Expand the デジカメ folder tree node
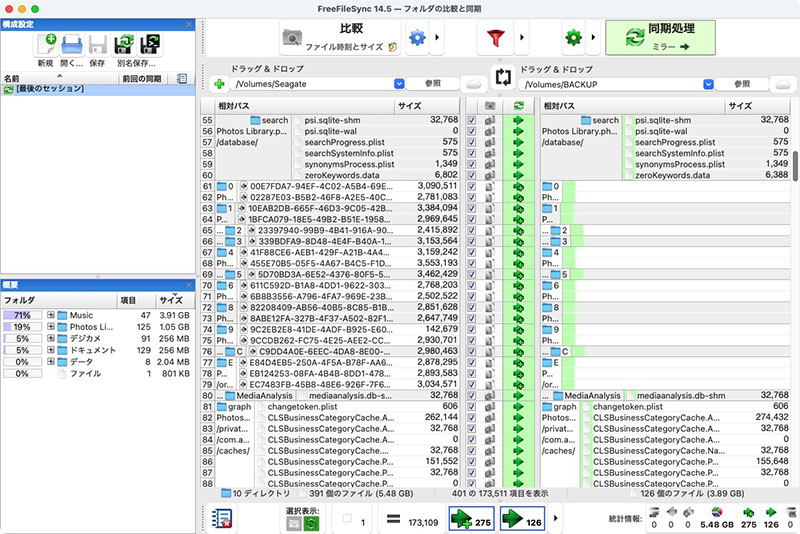Screen dimensions: 800x534 point(50,338)
